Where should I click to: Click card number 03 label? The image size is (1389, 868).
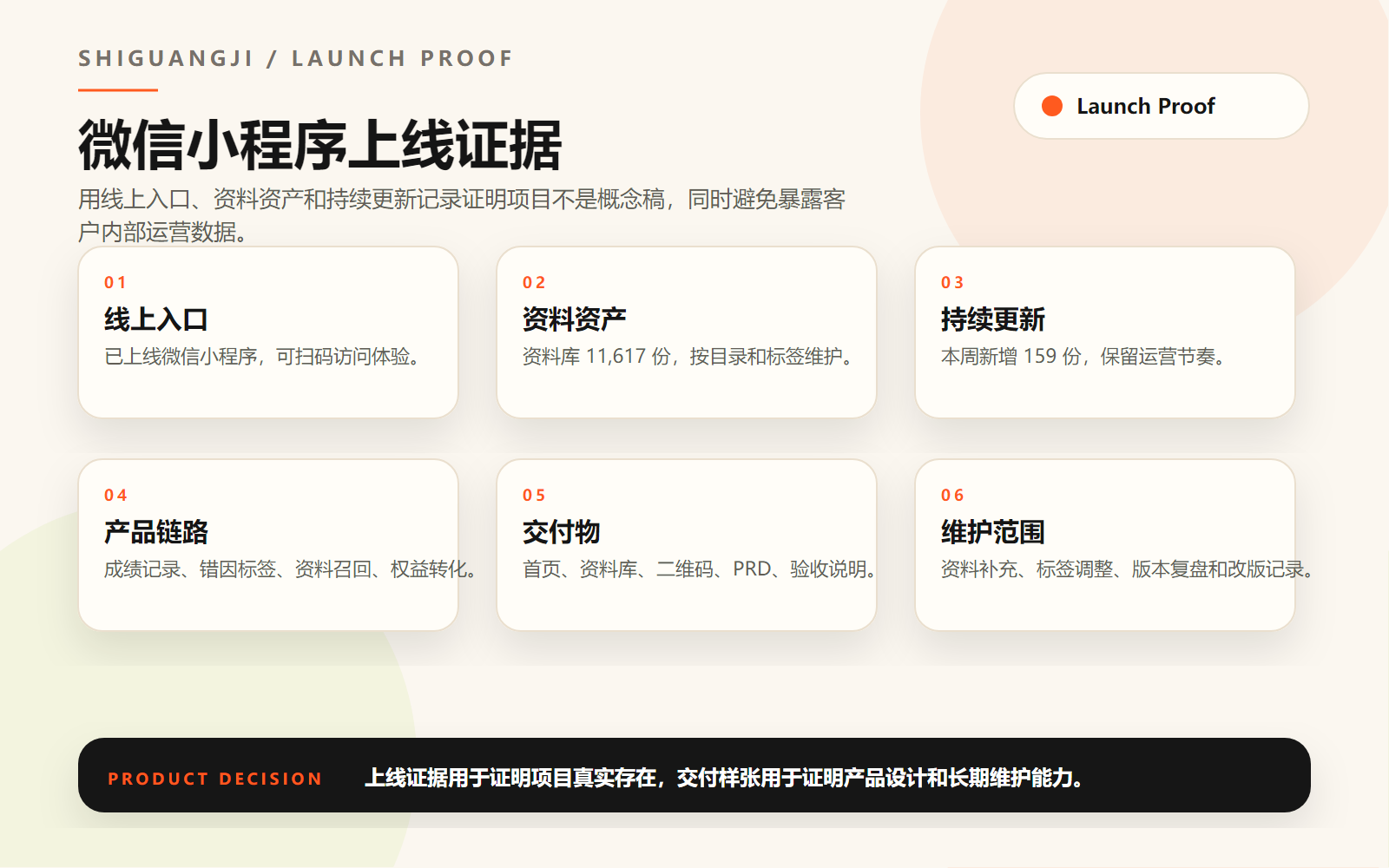point(952,282)
